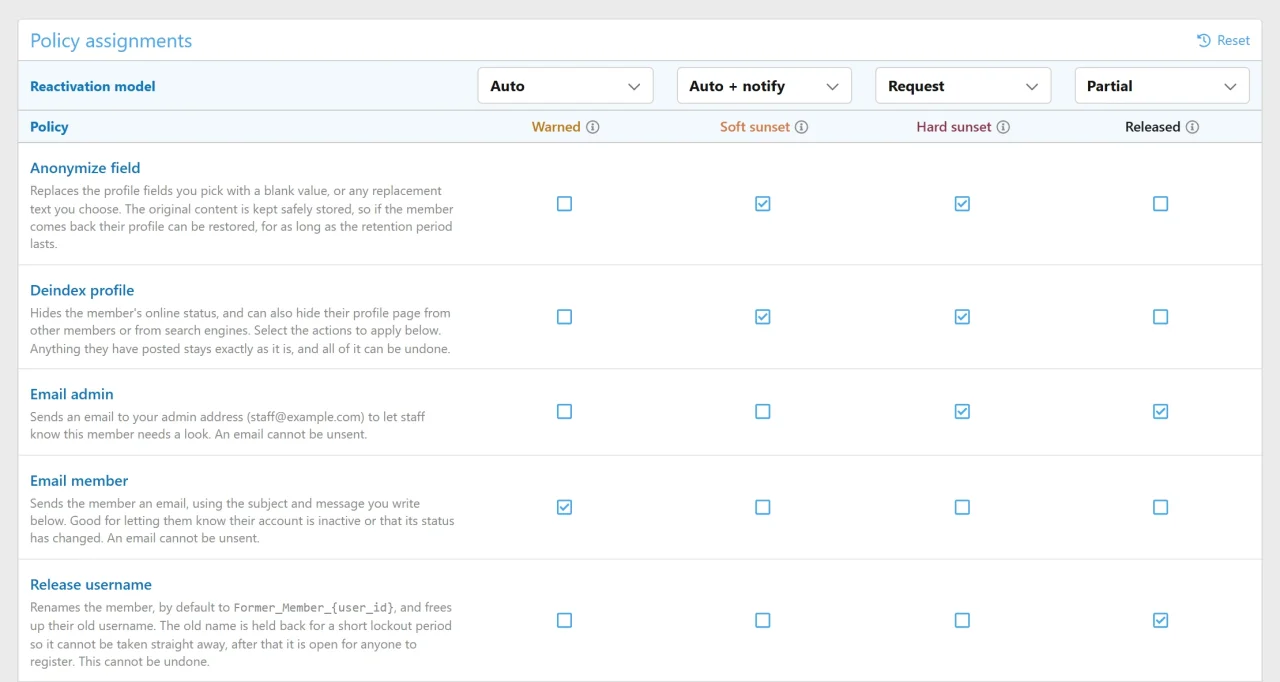Viewport: 1280px width, 682px height.
Task: Click the Anonymize field policy title
Action: click(x=85, y=168)
